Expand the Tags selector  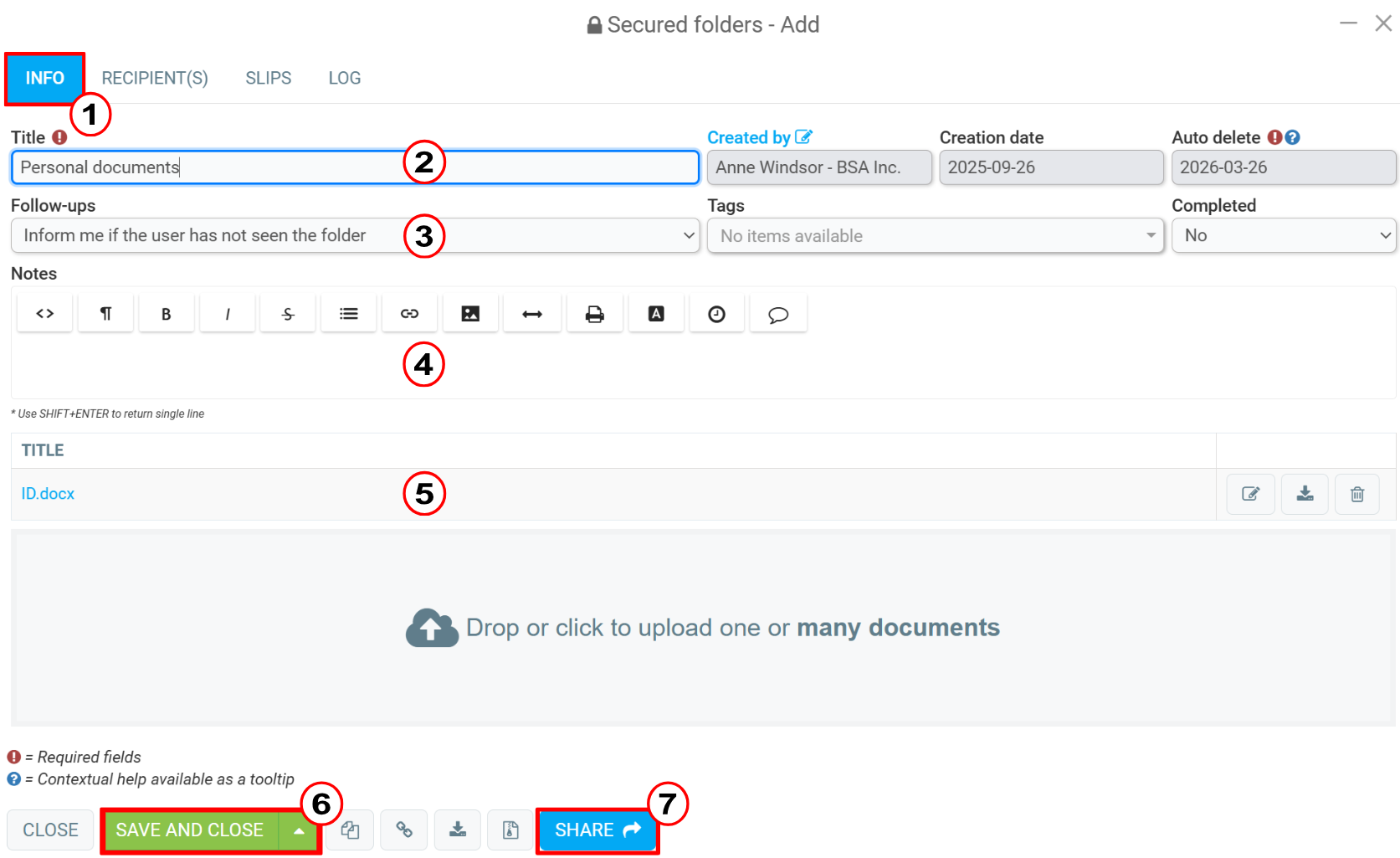pos(936,236)
